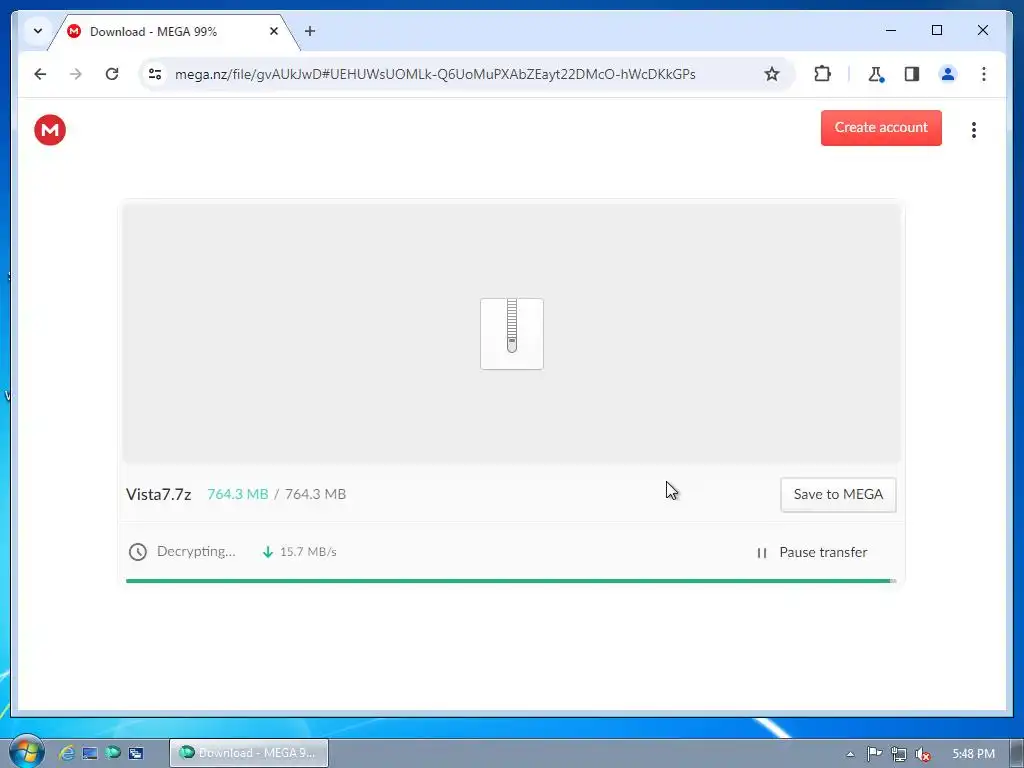1024x768 pixels.
Task: Click the MEGA logo icon
Action: pos(50,129)
